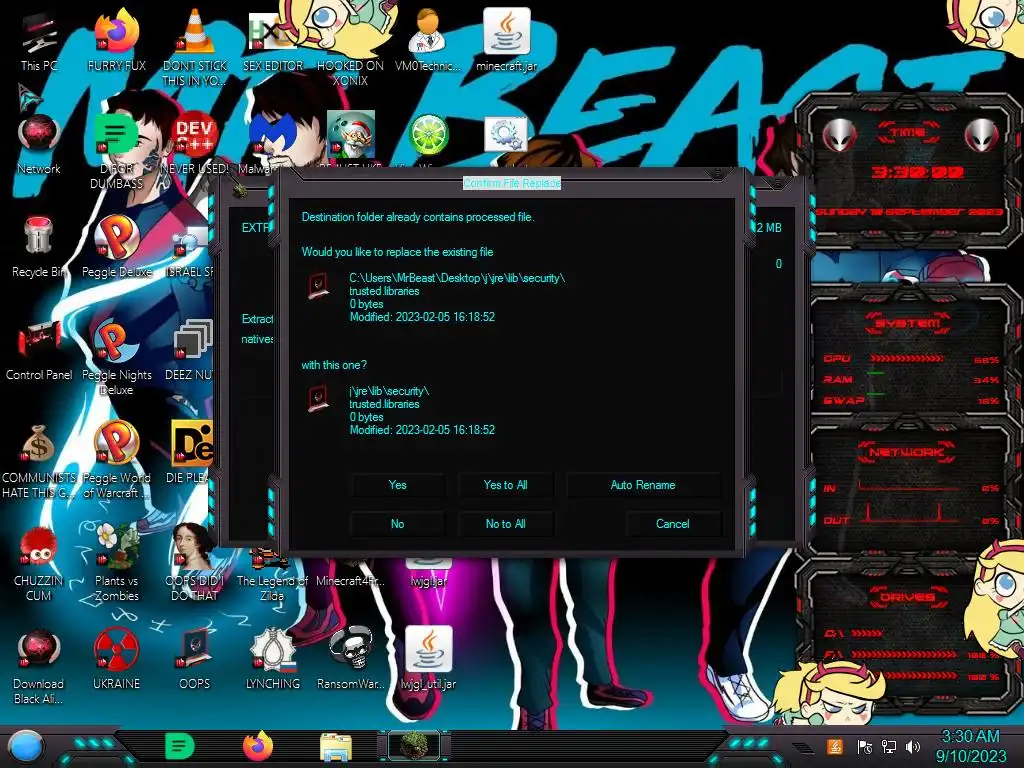Launch Firefox from the taskbar
The image size is (1024, 768).
click(258, 746)
